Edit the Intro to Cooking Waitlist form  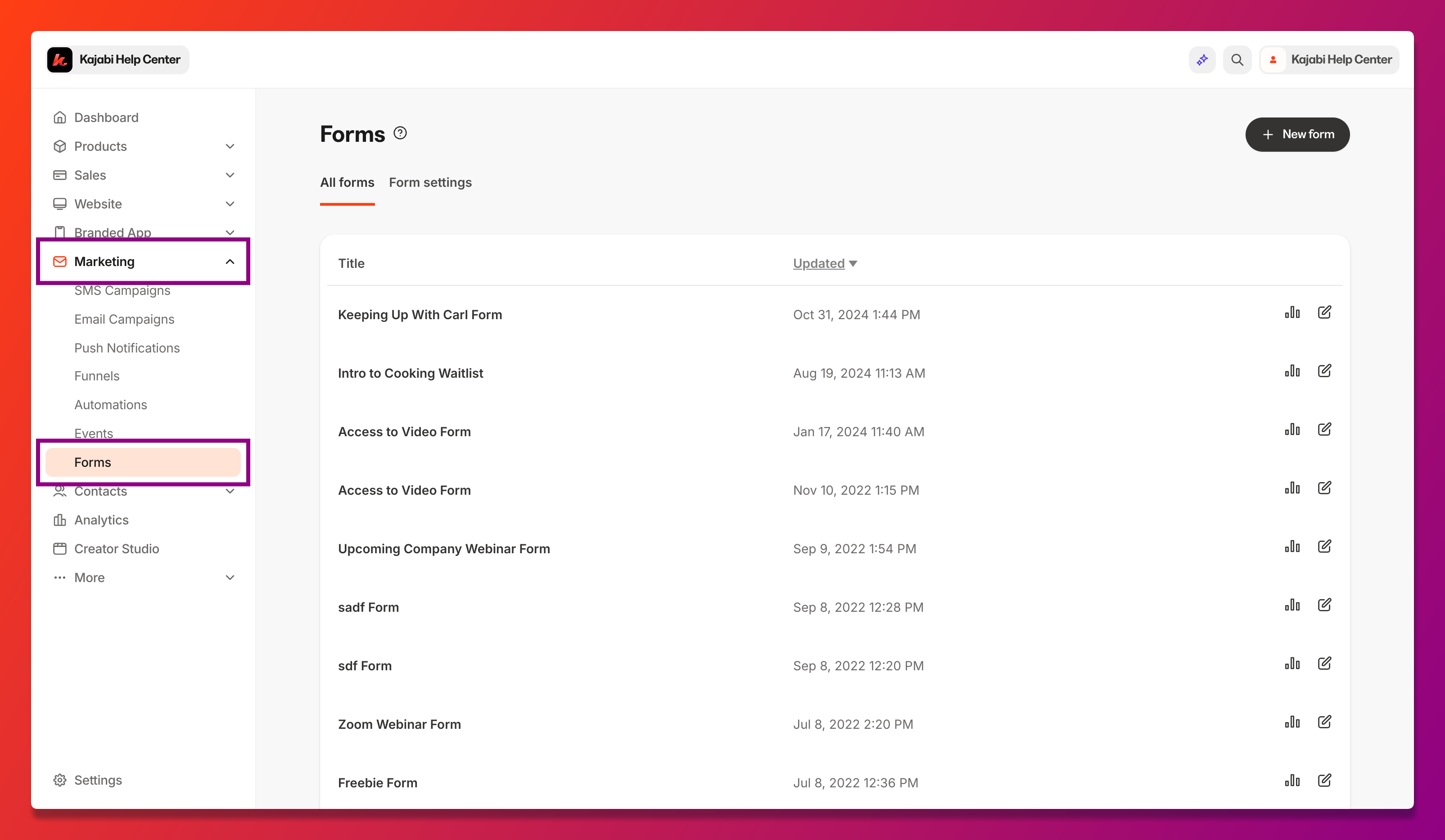(x=1324, y=371)
